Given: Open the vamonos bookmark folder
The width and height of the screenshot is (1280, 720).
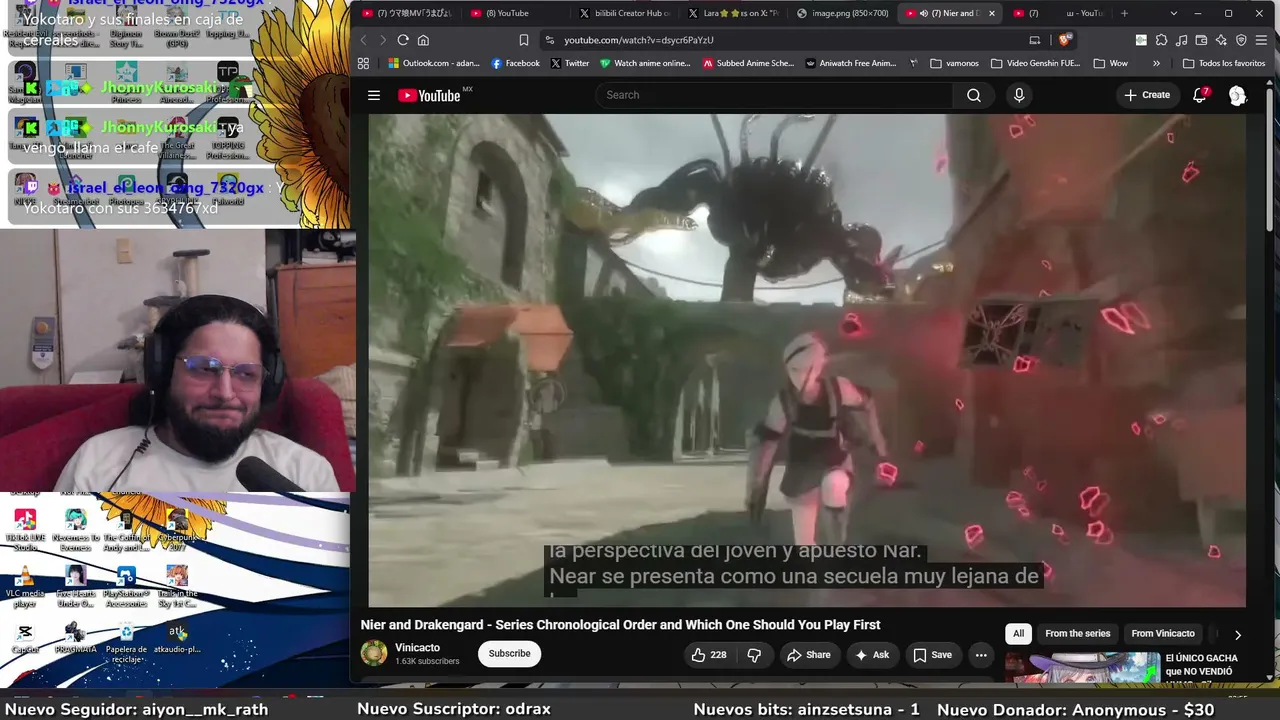Looking at the screenshot, I should 955,63.
